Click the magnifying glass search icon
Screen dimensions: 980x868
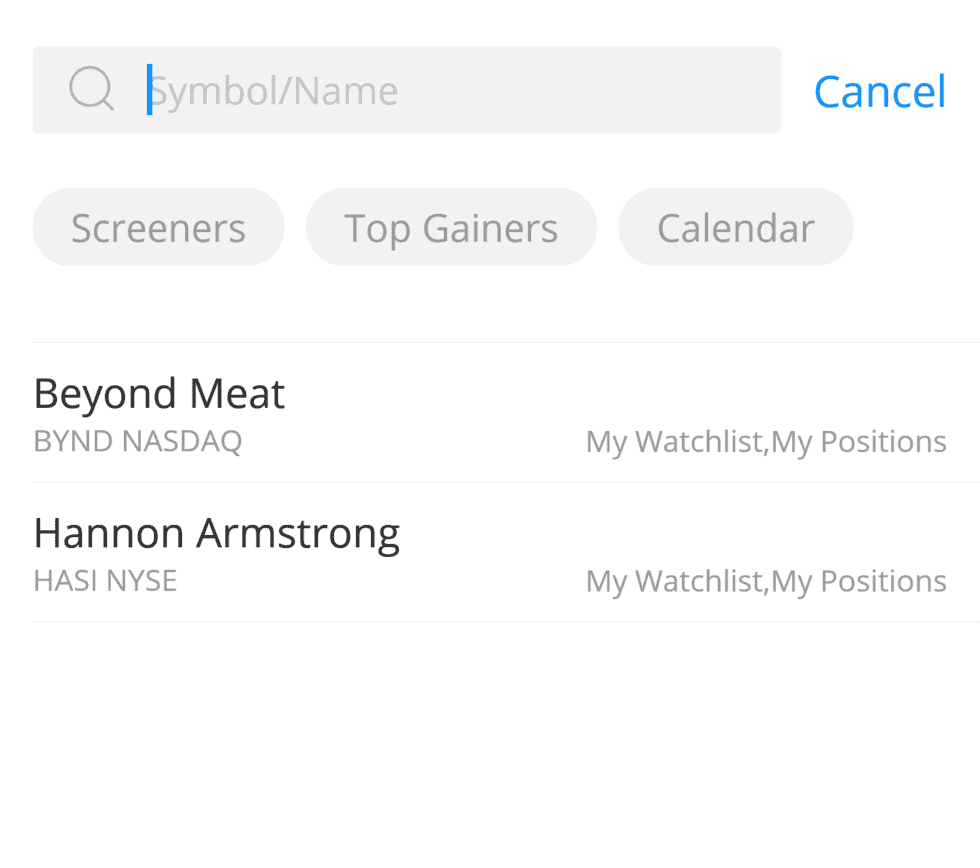(91, 89)
